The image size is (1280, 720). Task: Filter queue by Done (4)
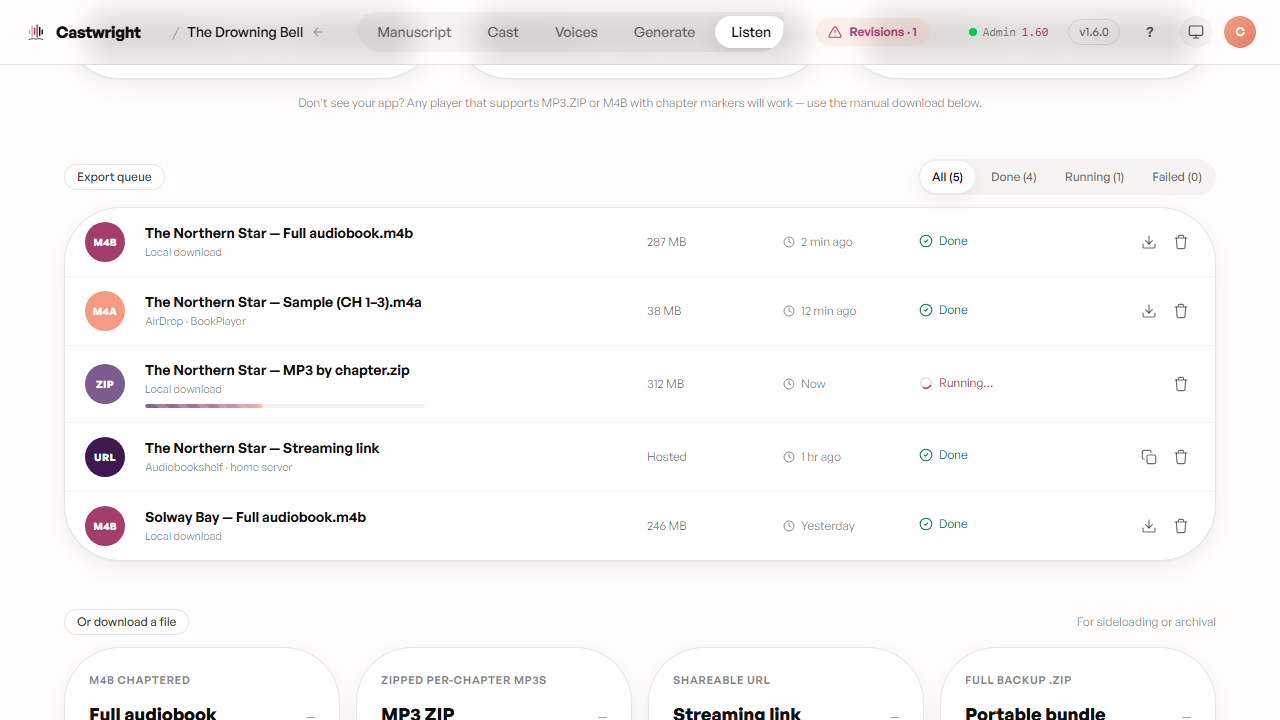[x=1013, y=177]
